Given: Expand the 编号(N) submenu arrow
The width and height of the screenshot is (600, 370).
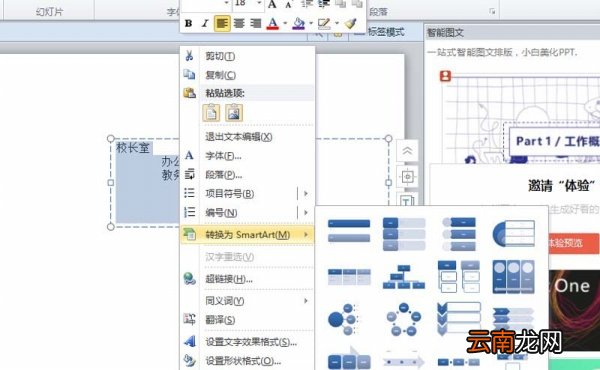Looking at the screenshot, I should coord(306,213).
